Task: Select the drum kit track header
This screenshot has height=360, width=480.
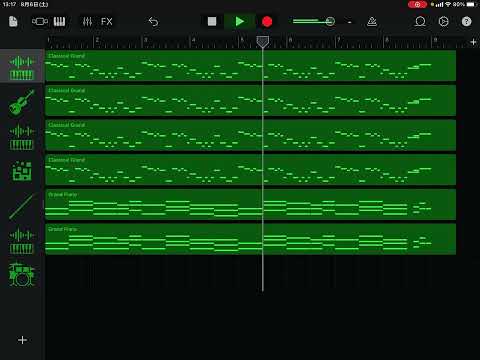Action: [22, 274]
